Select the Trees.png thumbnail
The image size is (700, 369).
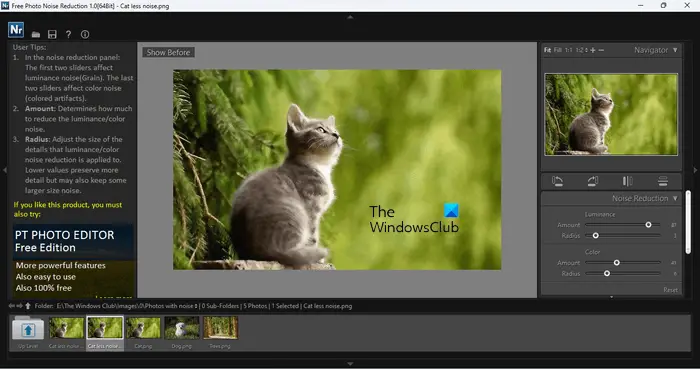221,332
